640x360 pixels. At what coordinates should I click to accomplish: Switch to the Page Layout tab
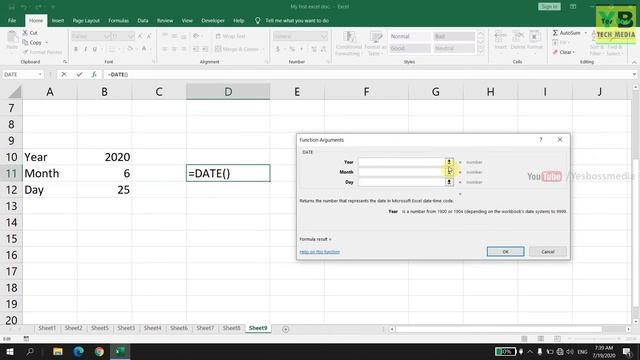click(x=86, y=20)
